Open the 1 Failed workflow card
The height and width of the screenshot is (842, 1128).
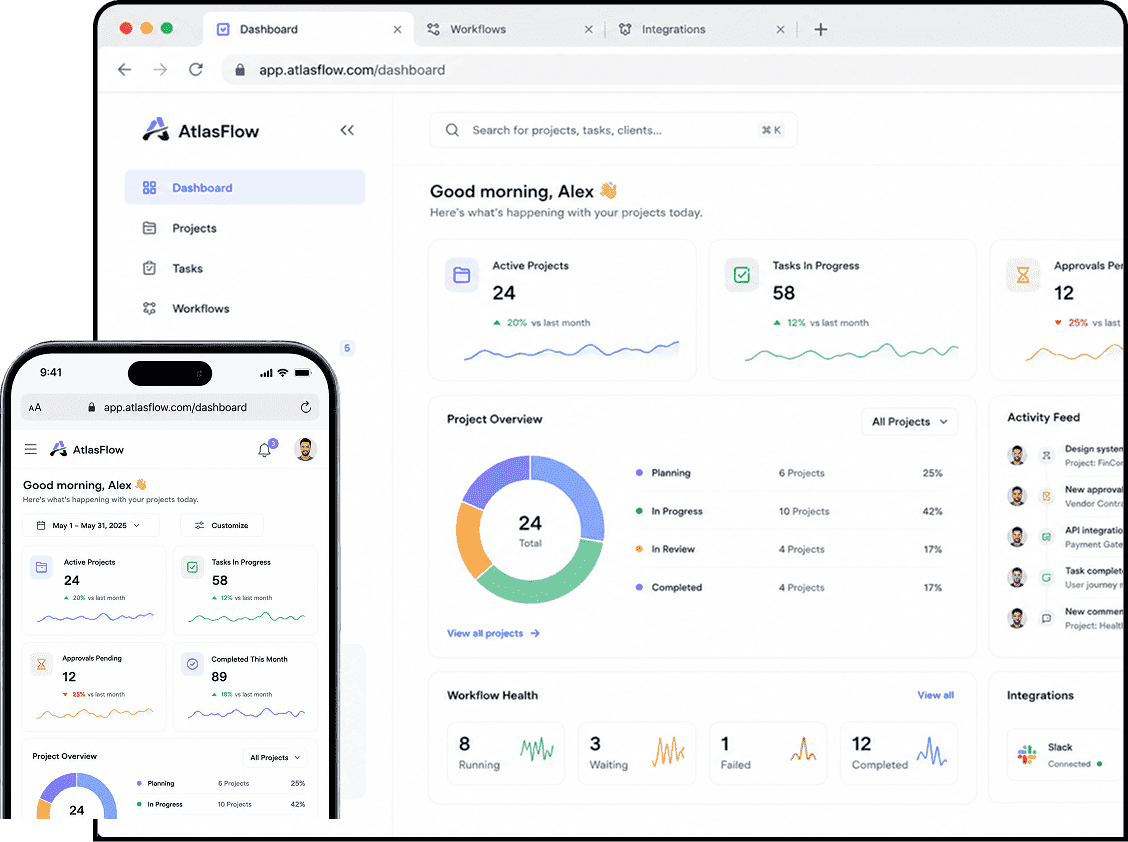pos(768,753)
